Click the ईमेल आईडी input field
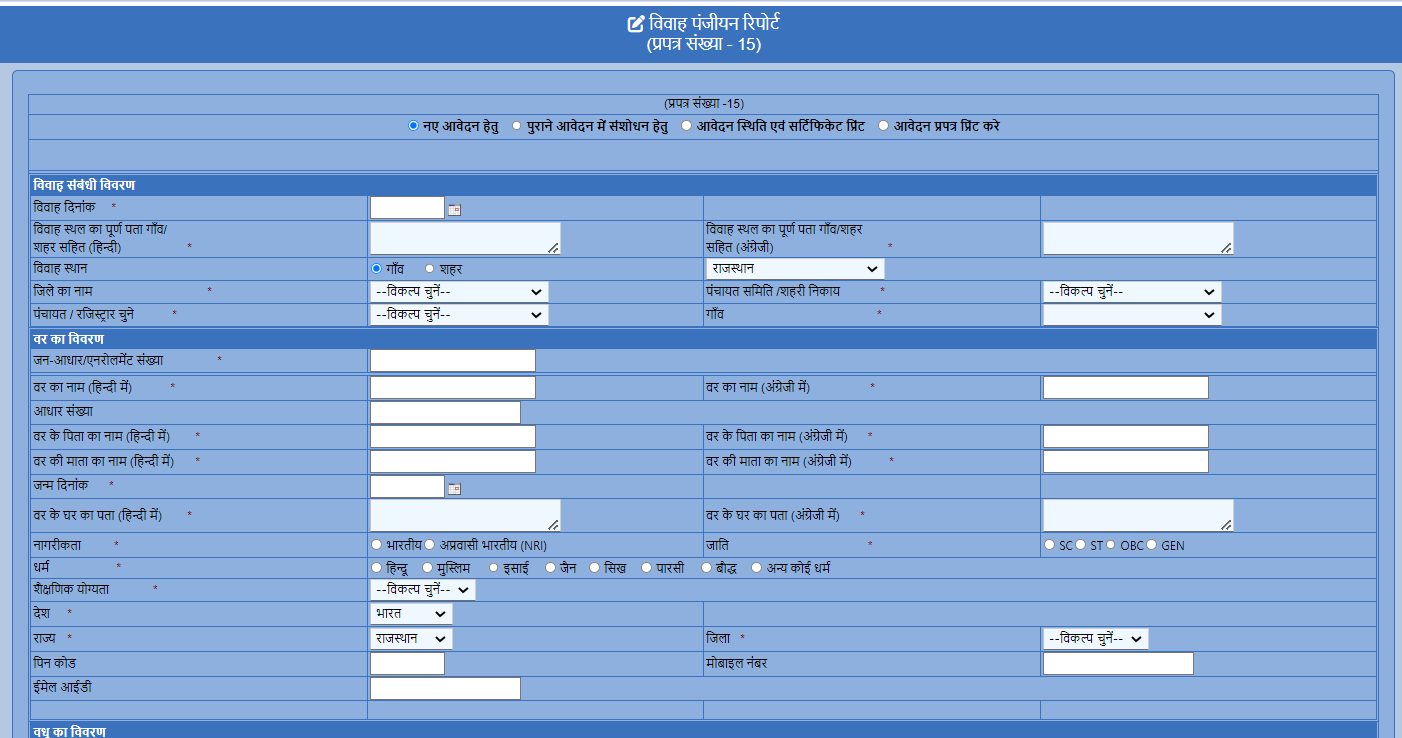 click(x=445, y=688)
